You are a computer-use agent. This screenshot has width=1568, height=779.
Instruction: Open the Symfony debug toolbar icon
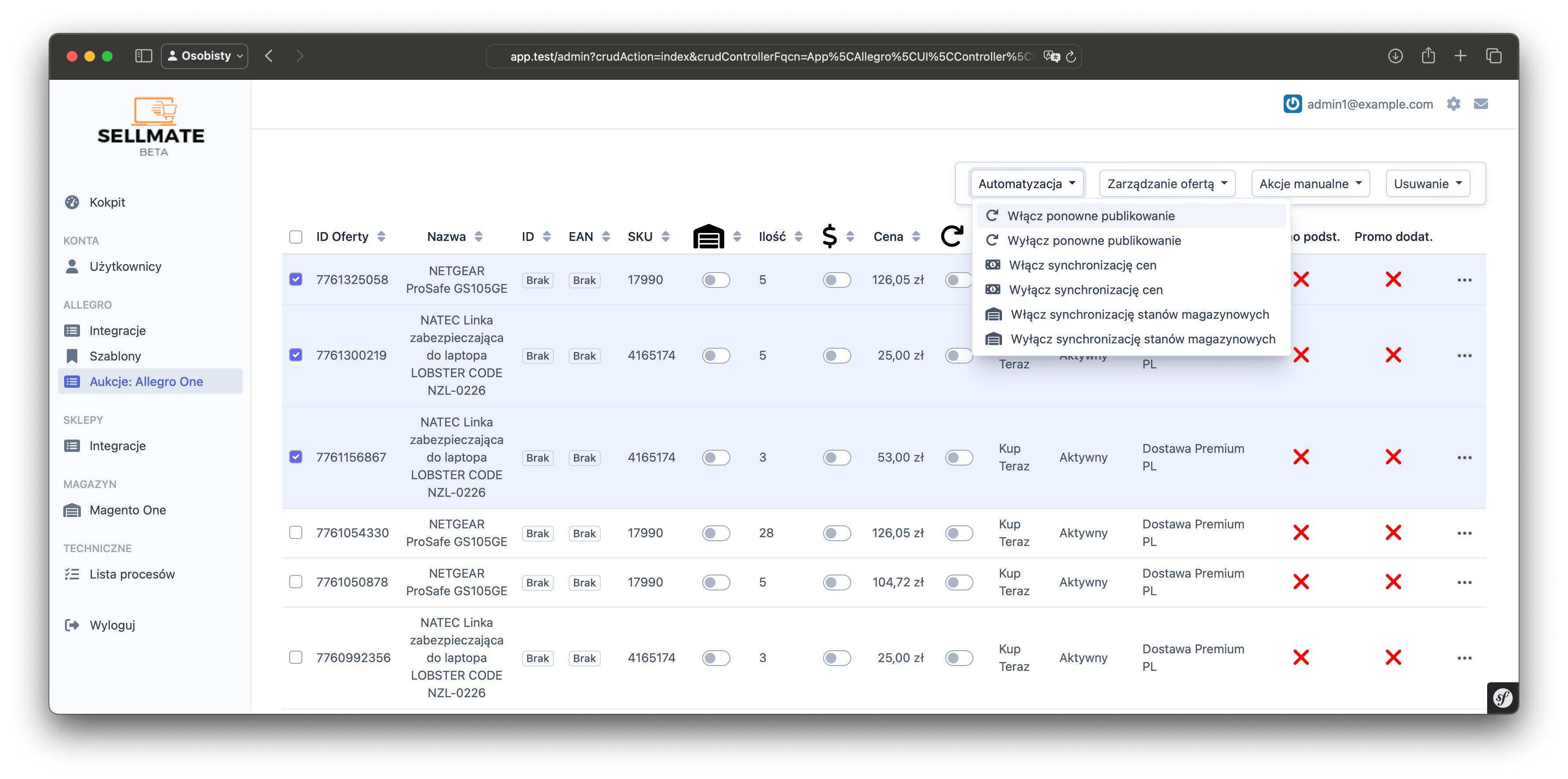pos(1502,697)
